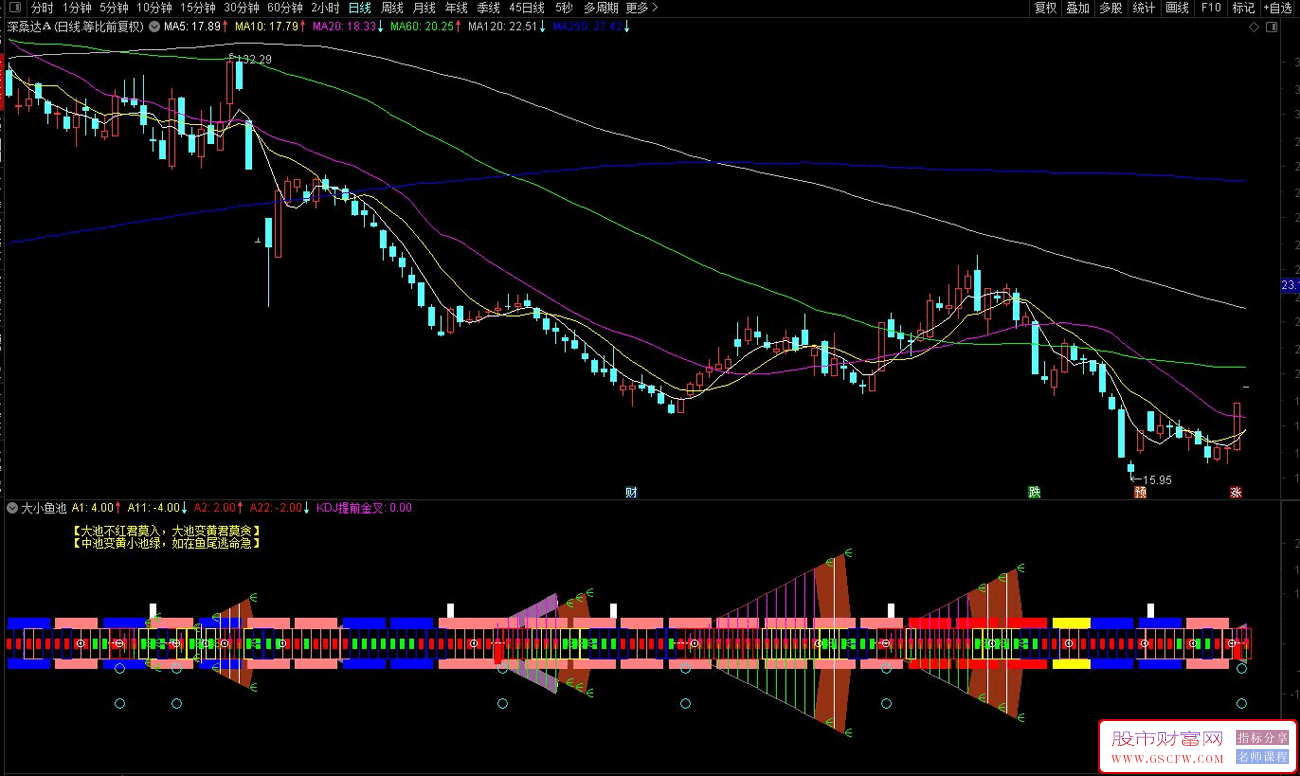This screenshot has height=776, width=1300.
Task: Add stock via +自选 button
Action: pos(1279,8)
